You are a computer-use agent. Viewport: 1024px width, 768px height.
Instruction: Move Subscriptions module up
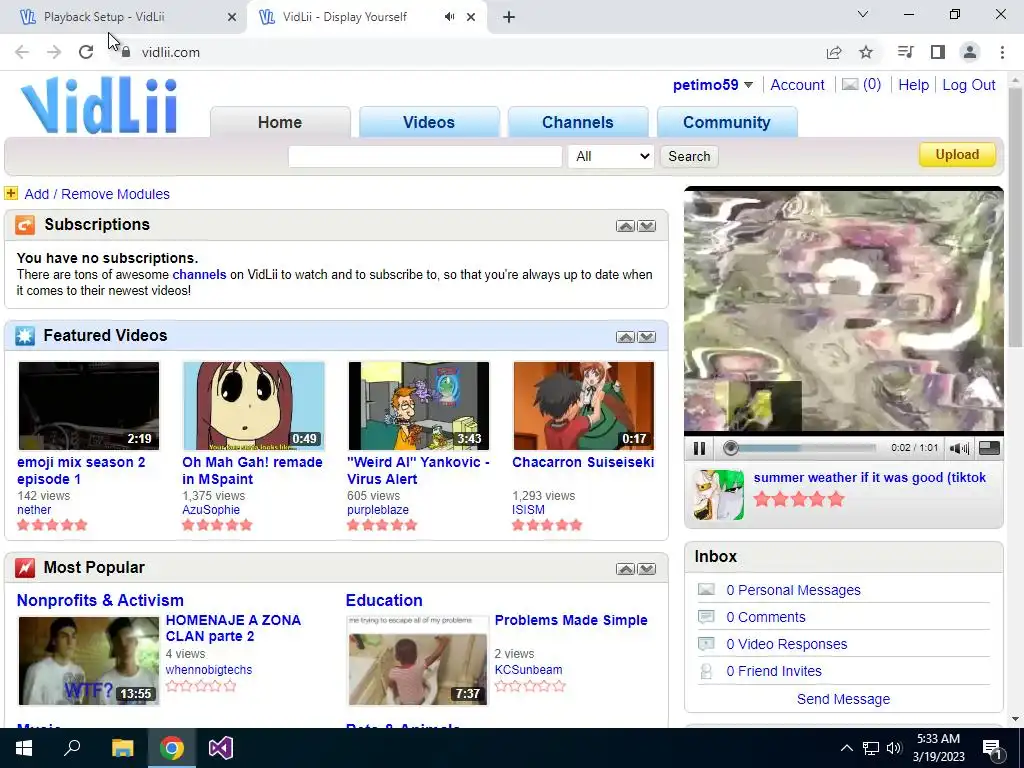point(625,226)
